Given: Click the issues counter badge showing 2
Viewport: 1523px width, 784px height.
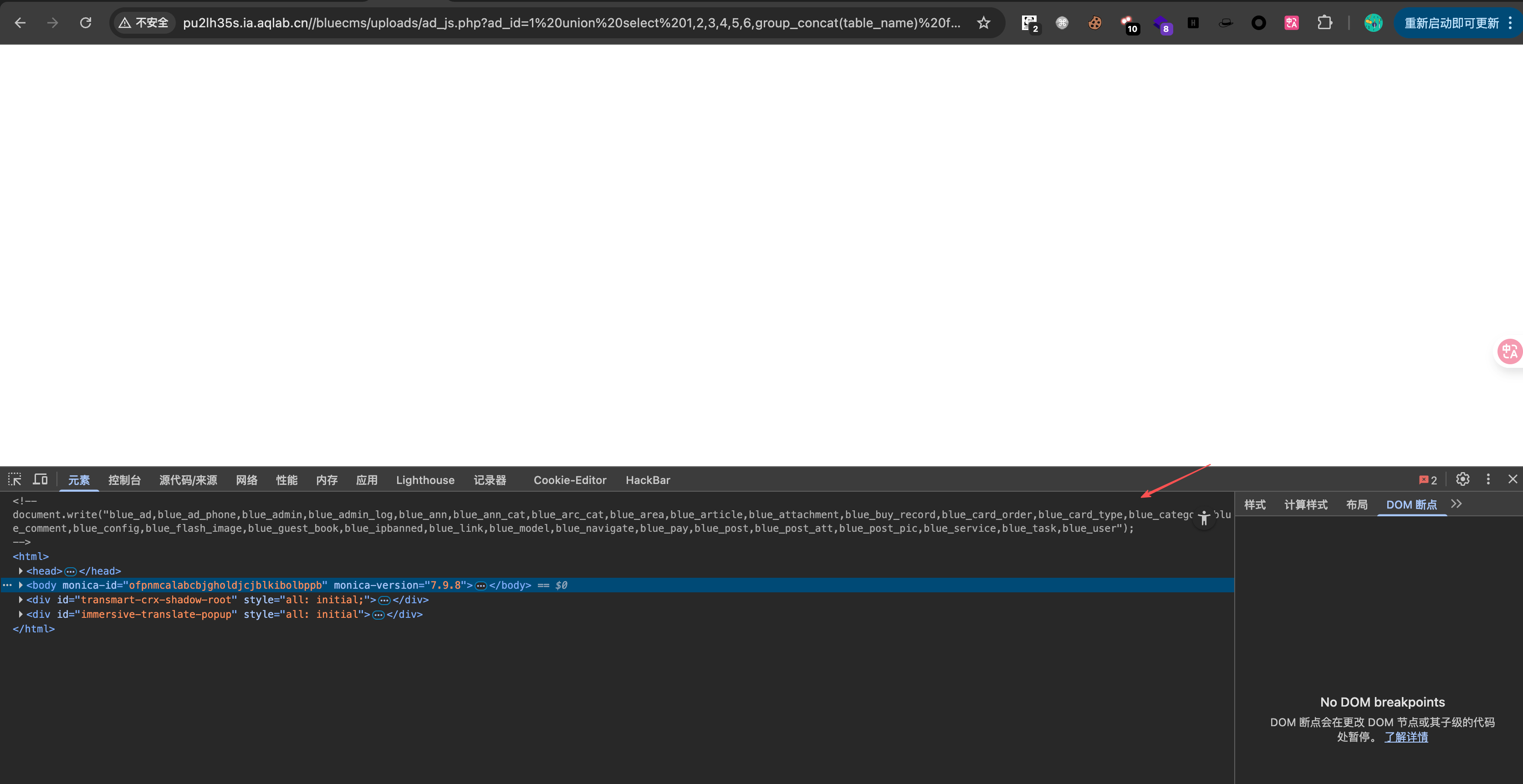Looking at the screenshot, I should [1428, 480].
